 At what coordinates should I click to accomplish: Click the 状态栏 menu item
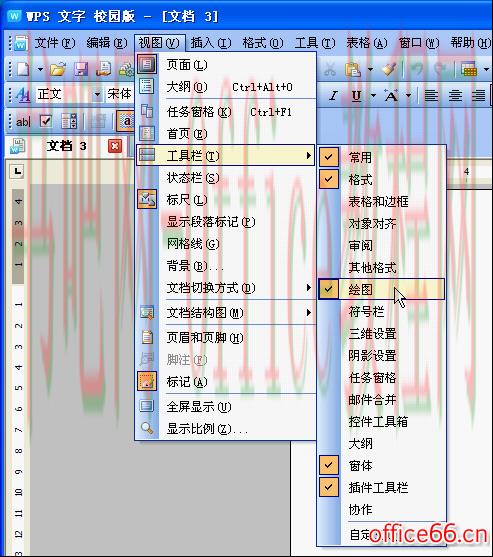point(226,178)
